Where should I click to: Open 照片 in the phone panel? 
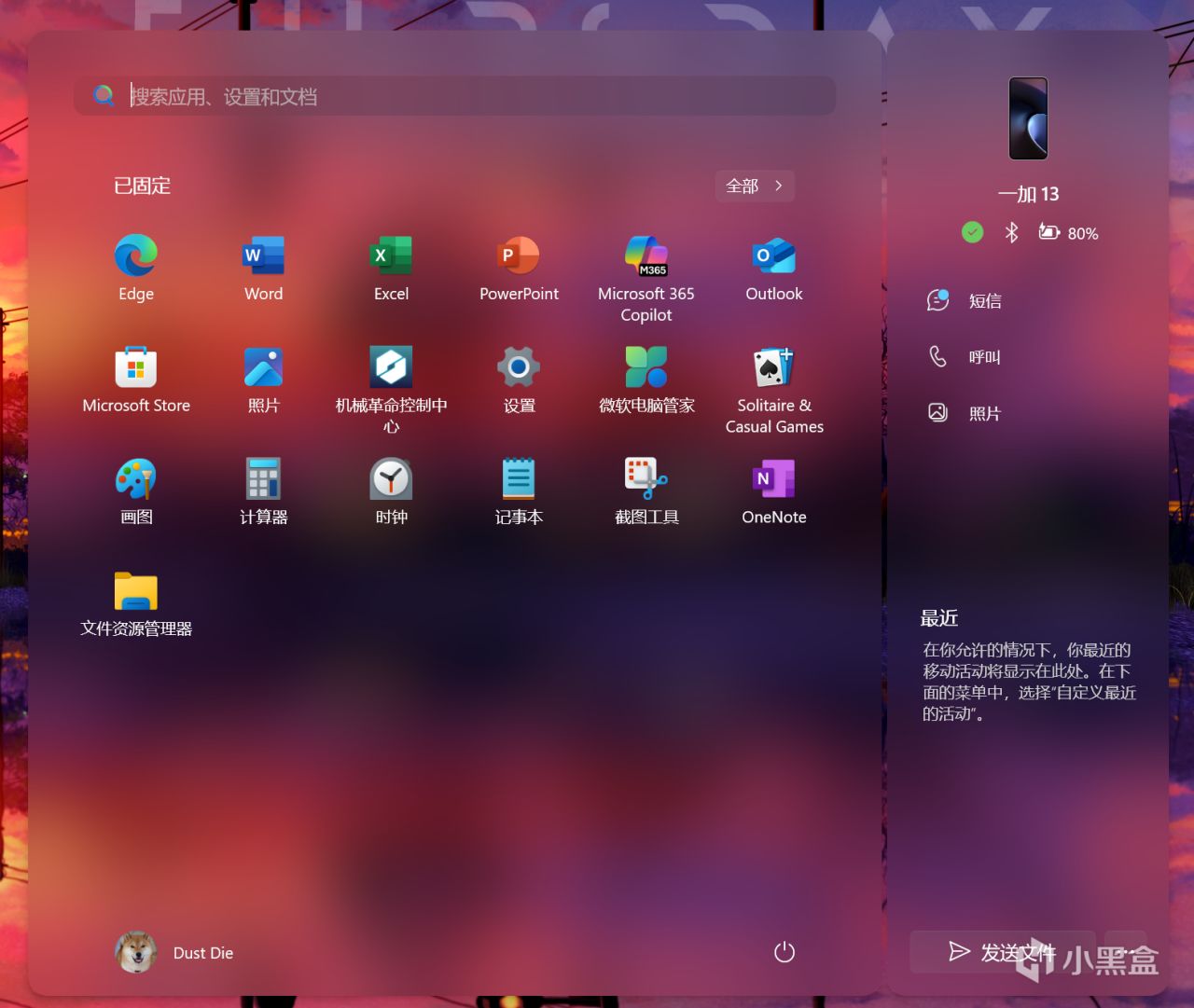click(x=965, y=413)
